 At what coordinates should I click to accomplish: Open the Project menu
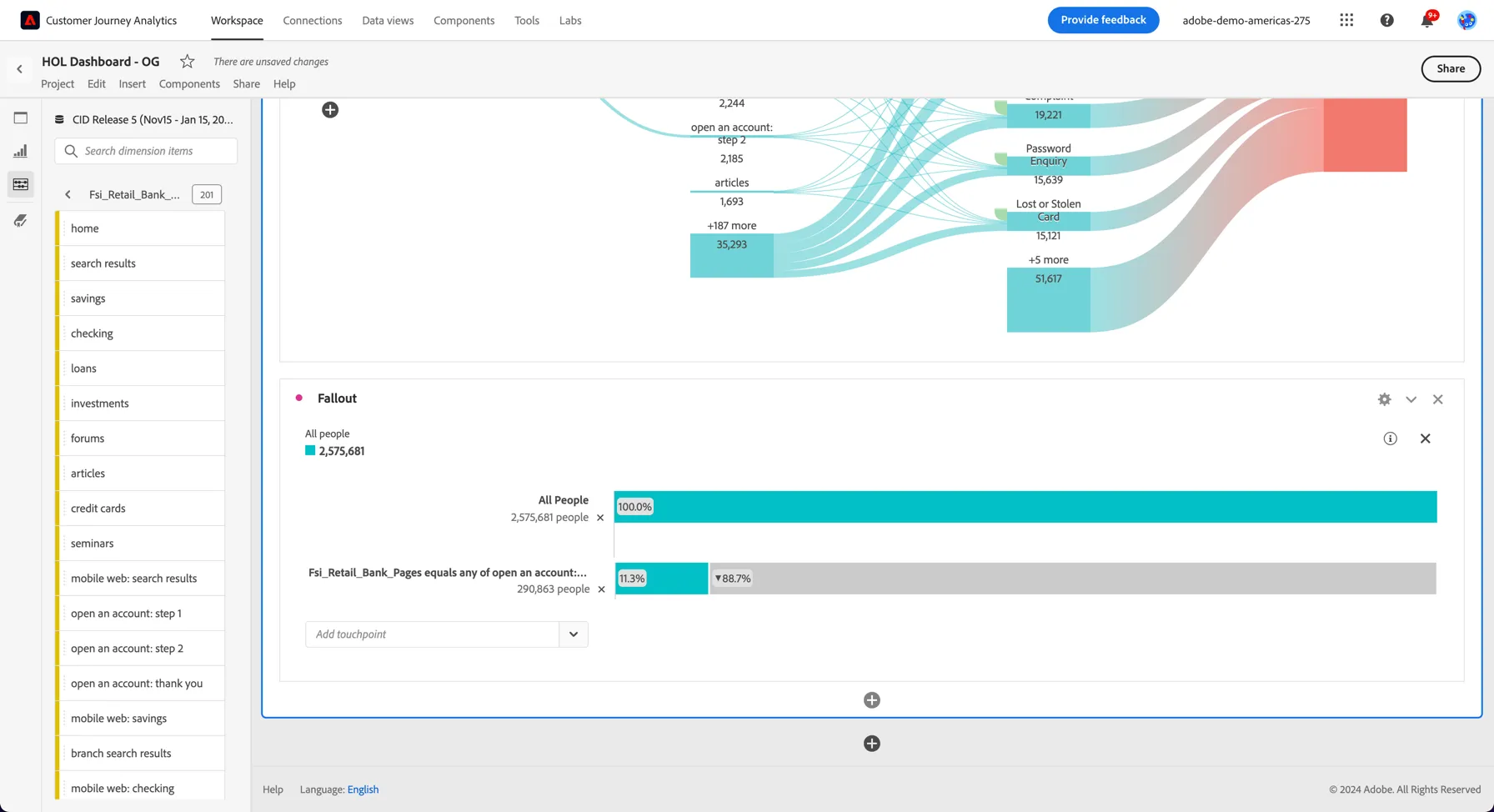coord(58,83)
